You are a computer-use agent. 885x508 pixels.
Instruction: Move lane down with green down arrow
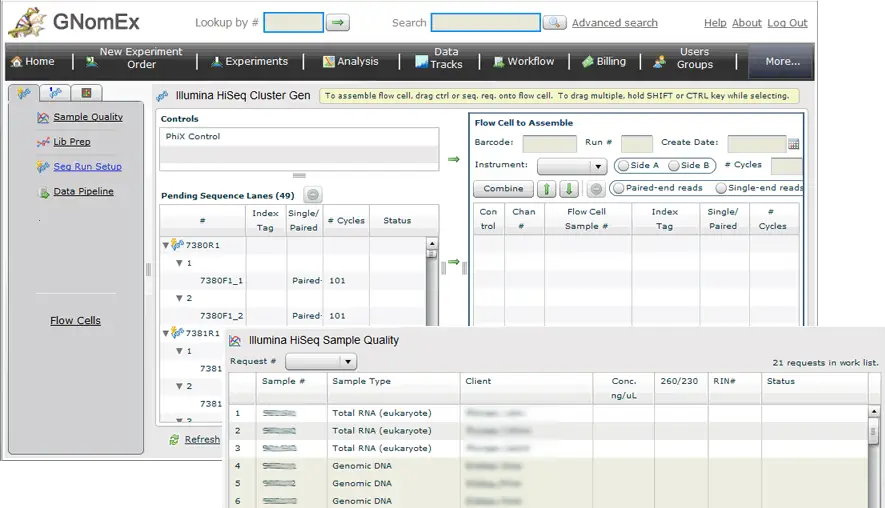tap(568, 188)
